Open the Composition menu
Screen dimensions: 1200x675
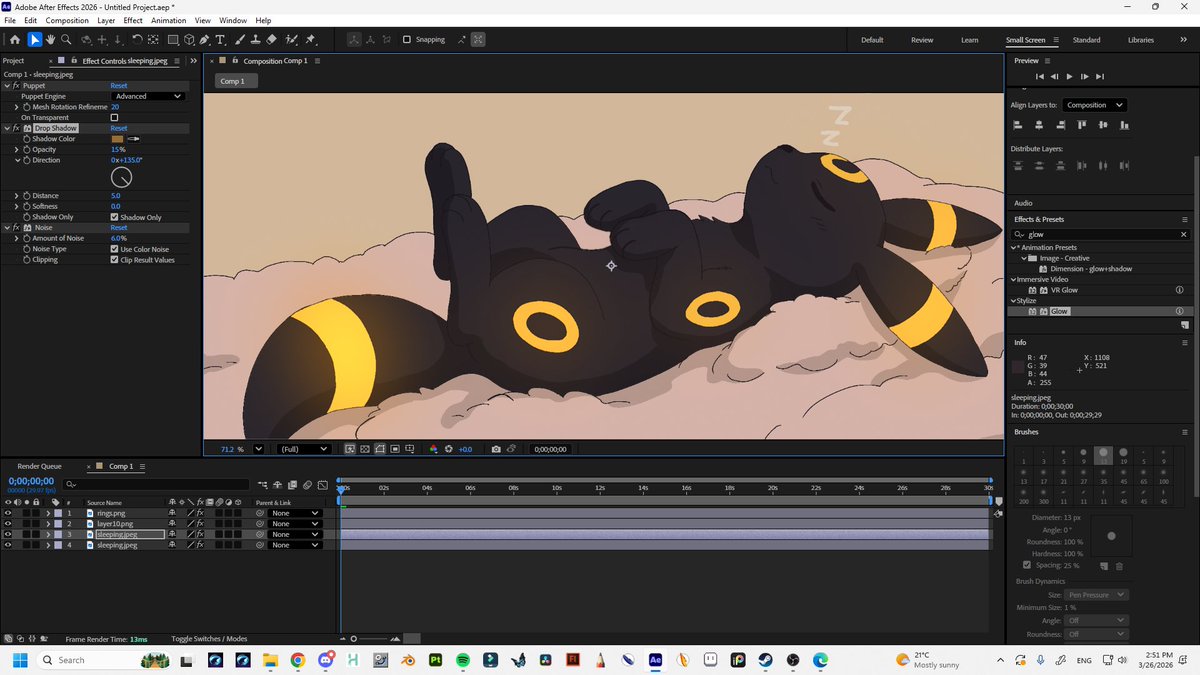66,20
